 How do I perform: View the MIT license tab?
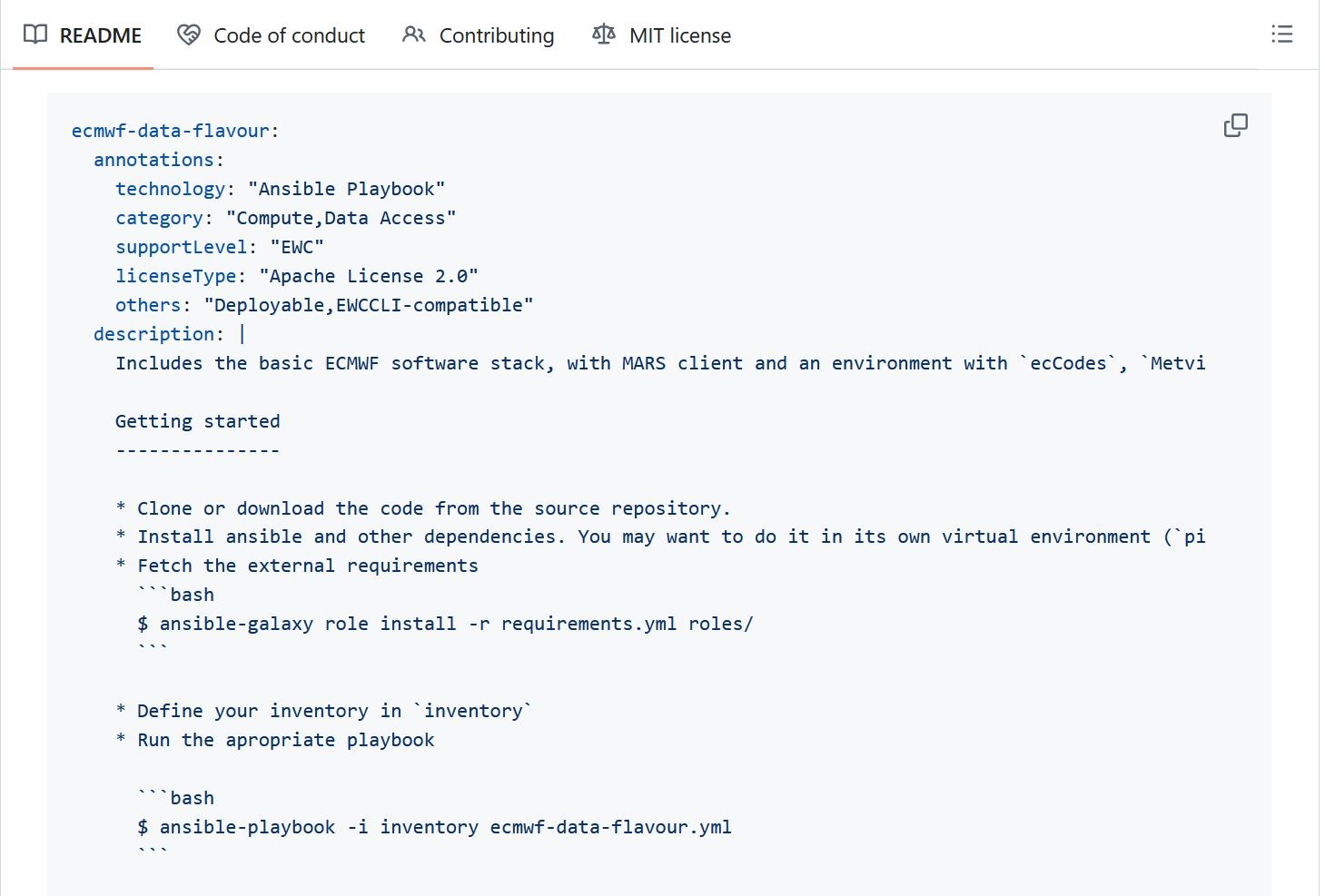point(661,35)
